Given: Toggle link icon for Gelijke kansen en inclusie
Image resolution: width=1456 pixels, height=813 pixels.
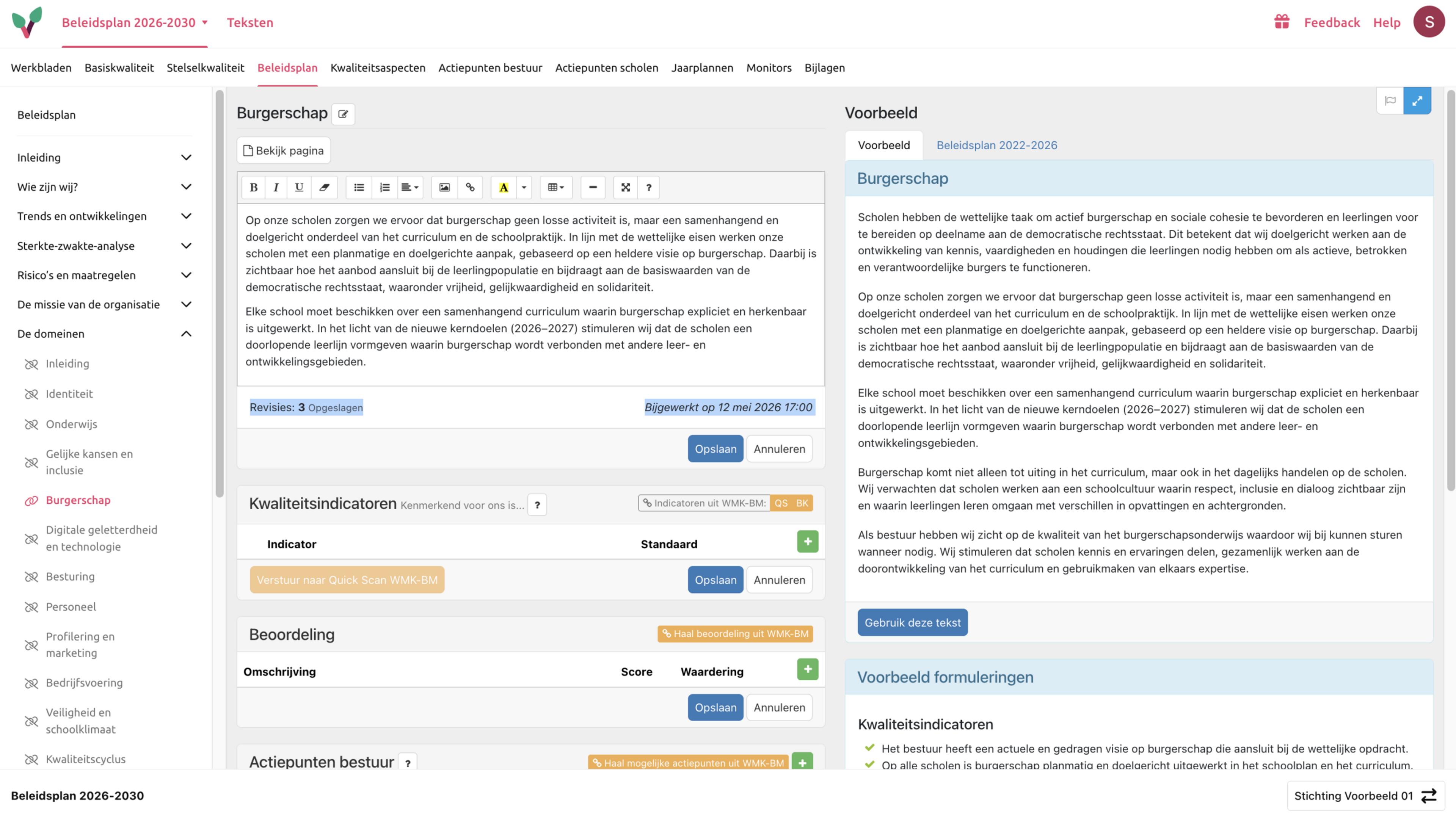Looking at the screenshot, I should (31, 463).
